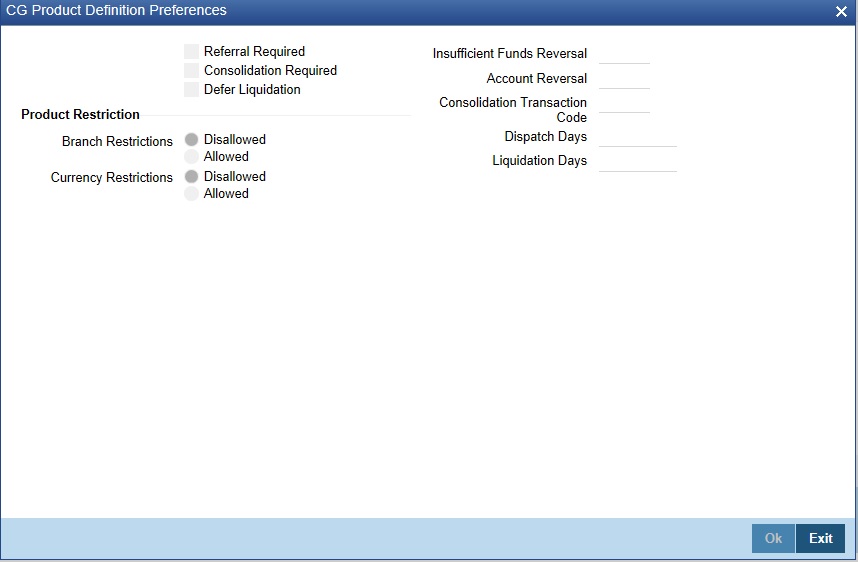This screenshot has width=858, height=562.
Task: Choose Allowed for Currency Restrictions
Action: (192, 193)
